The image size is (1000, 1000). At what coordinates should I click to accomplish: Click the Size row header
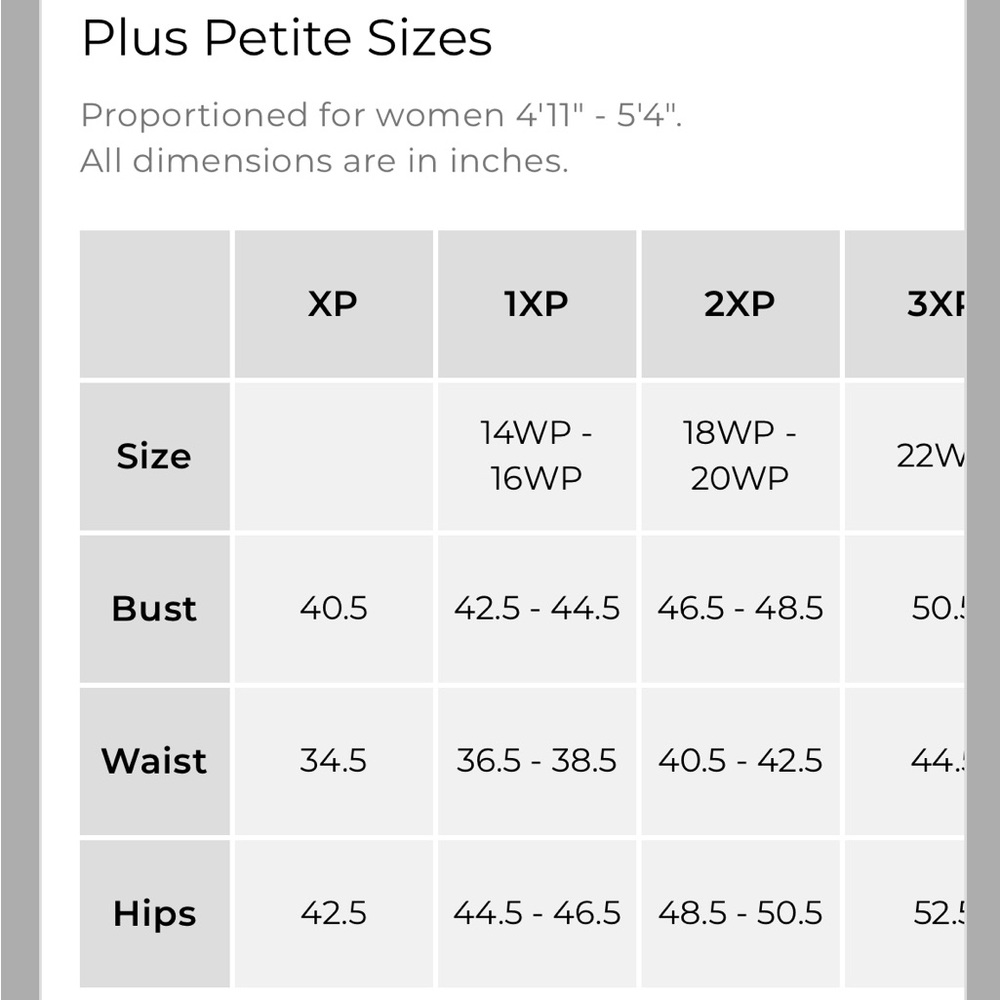point(154,456)
